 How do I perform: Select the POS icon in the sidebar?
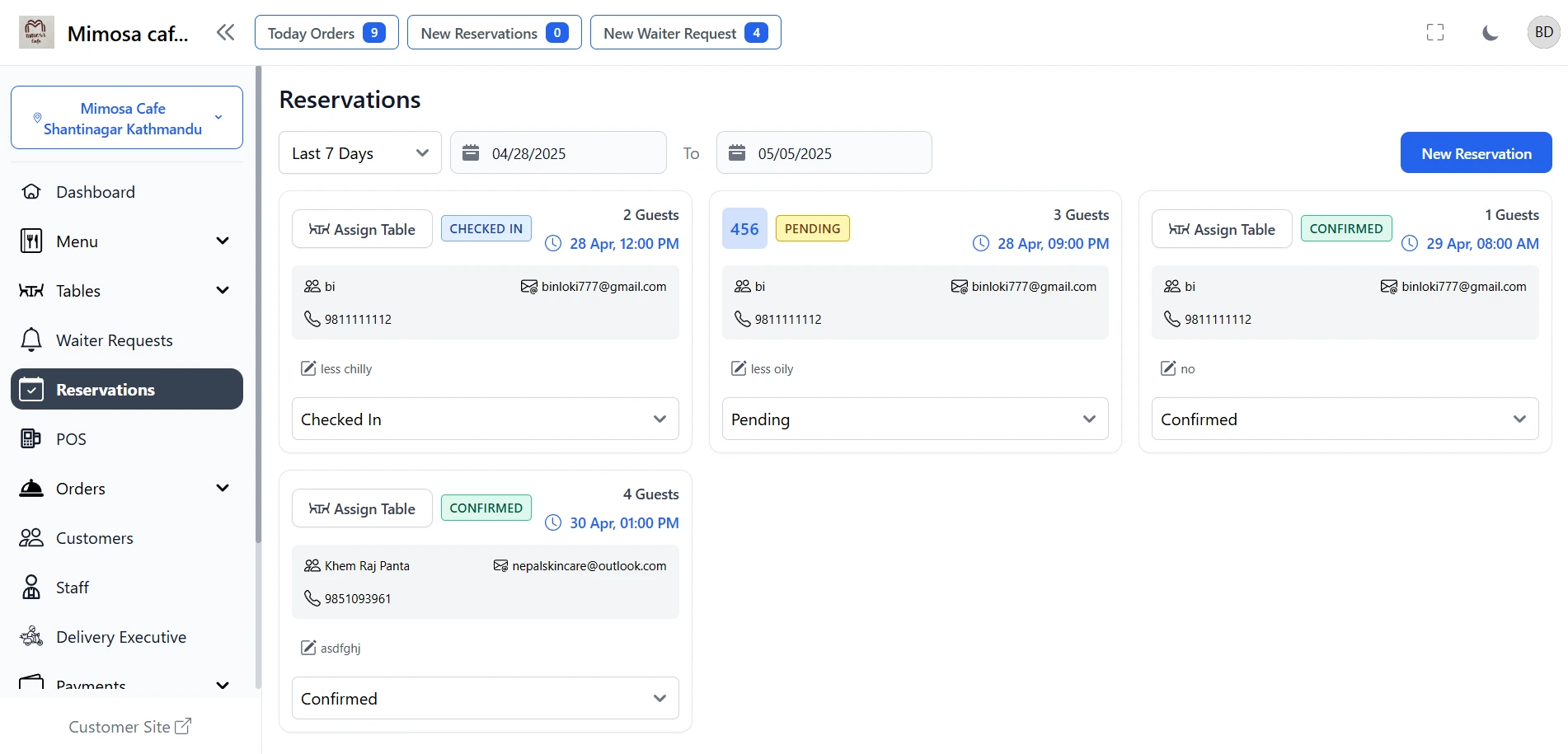[x=31, y=438]
